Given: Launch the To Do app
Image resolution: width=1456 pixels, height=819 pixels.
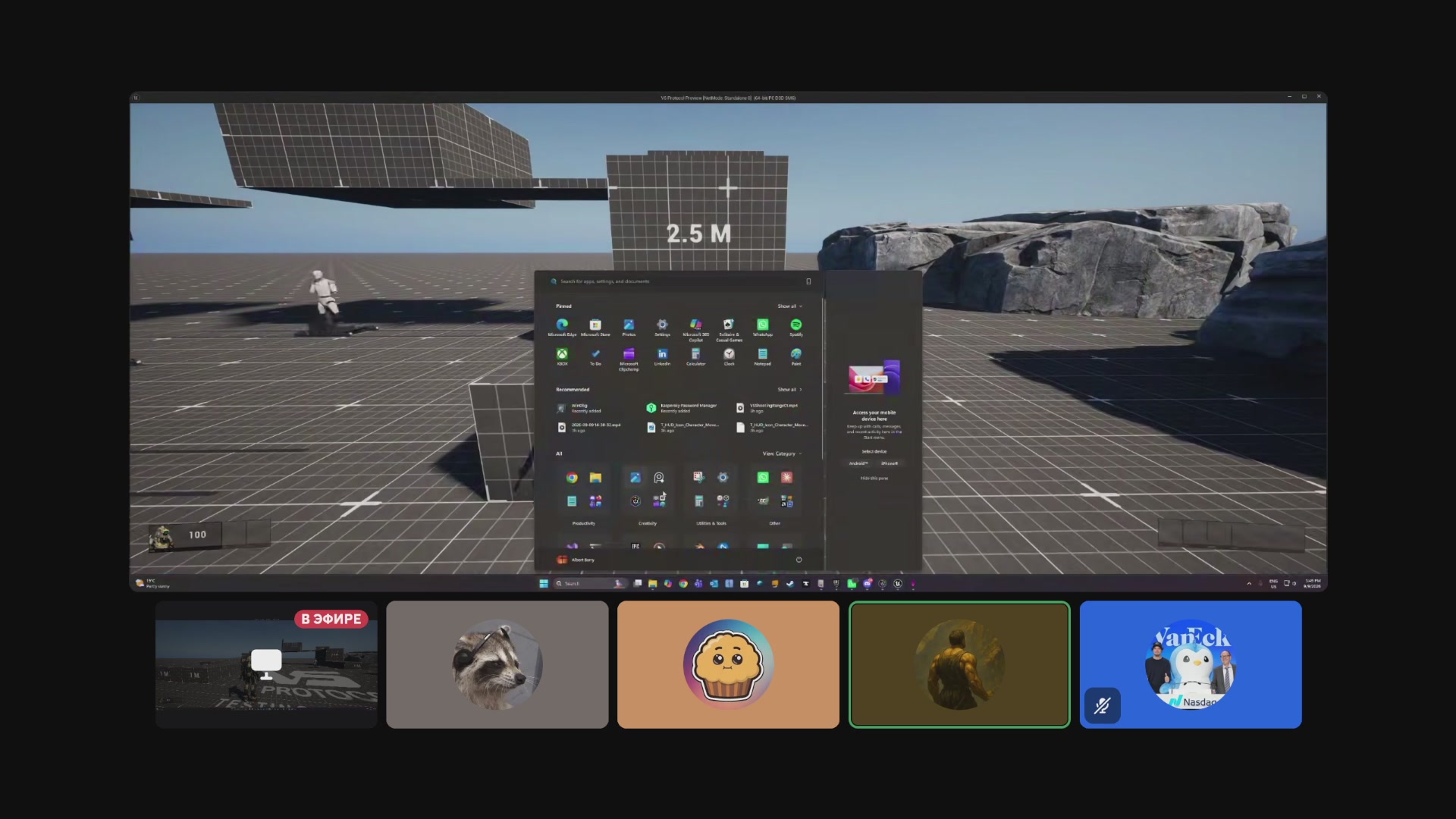Looking at the screenshot, I should (595, 357).
